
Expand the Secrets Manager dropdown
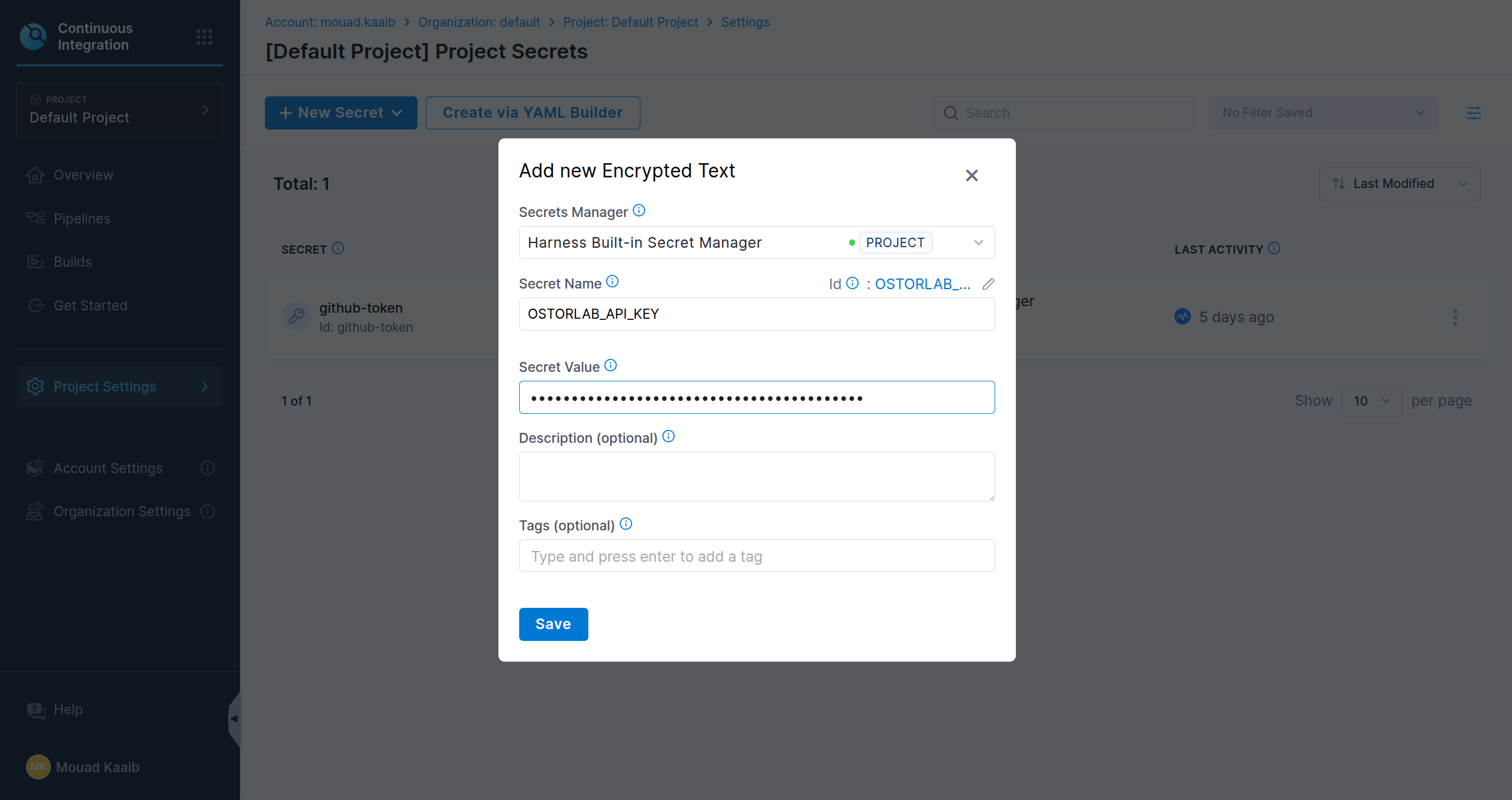click(x=978, y=242)
